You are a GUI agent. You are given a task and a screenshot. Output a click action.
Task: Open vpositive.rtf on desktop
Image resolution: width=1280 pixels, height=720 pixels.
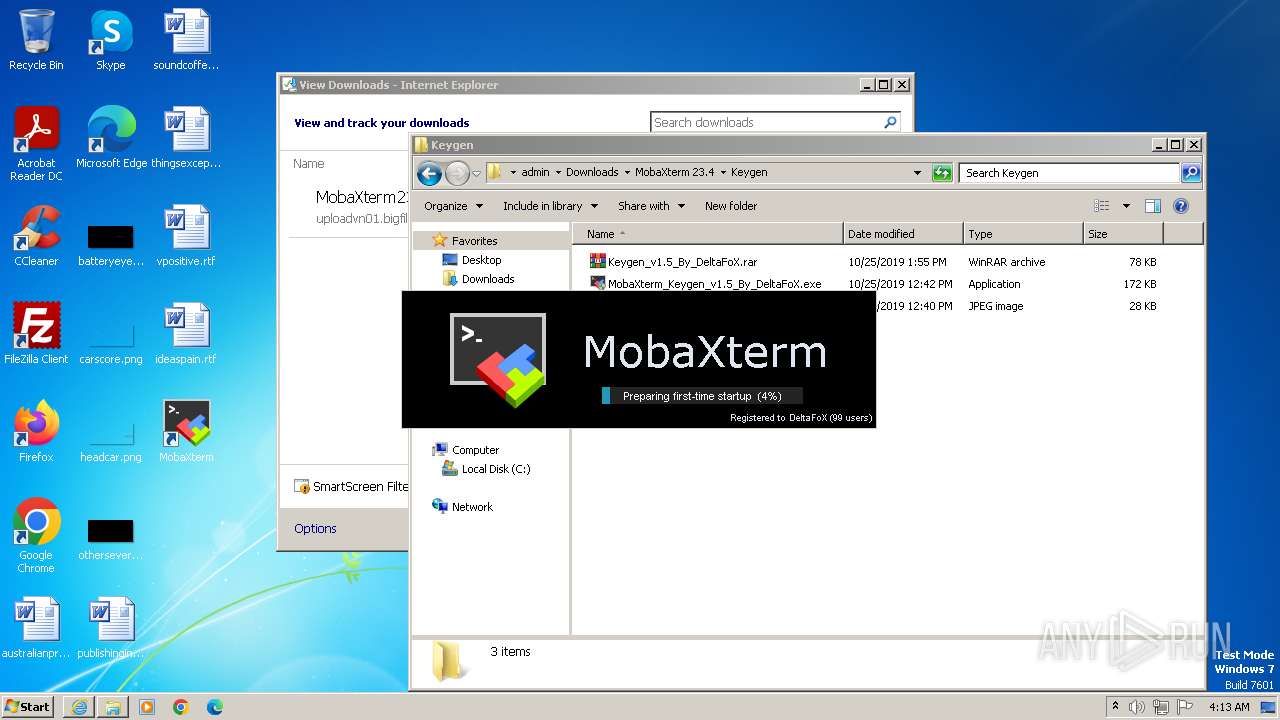click(186, 236)
